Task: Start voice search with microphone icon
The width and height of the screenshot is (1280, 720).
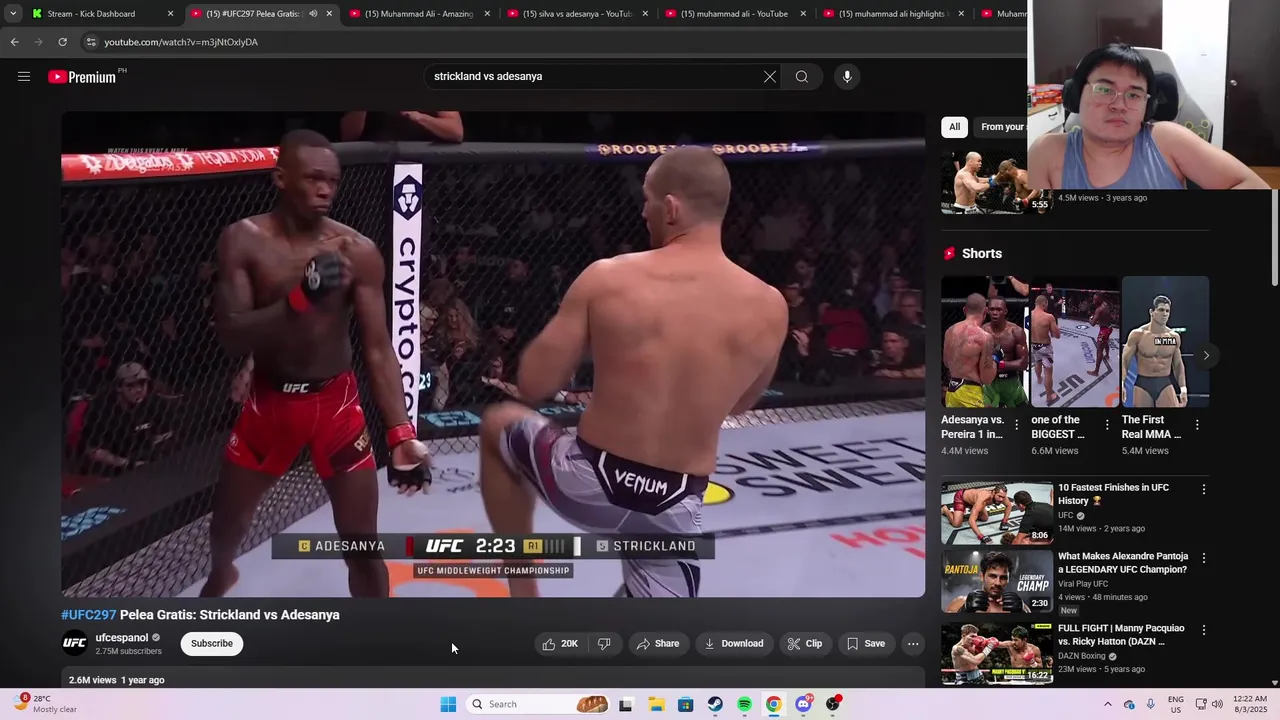Action: point(847,77)
